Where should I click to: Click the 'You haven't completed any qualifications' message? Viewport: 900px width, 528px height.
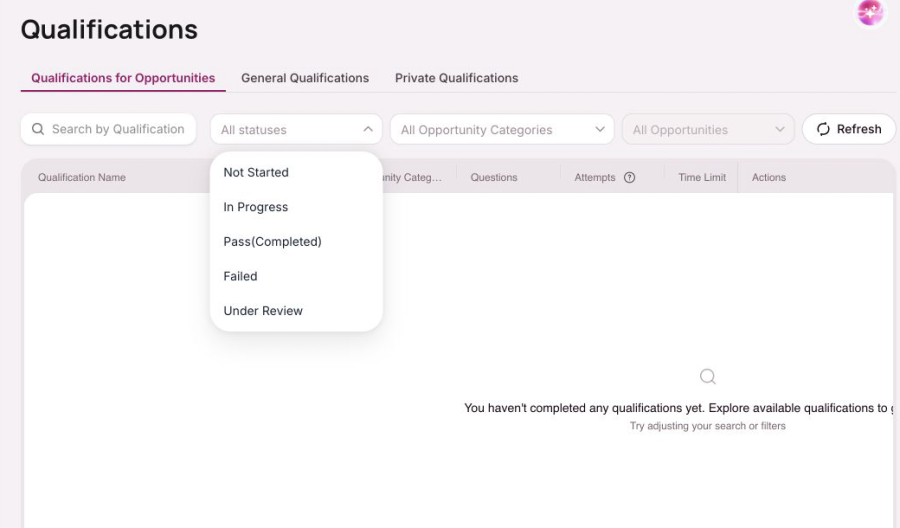[679, 408]
